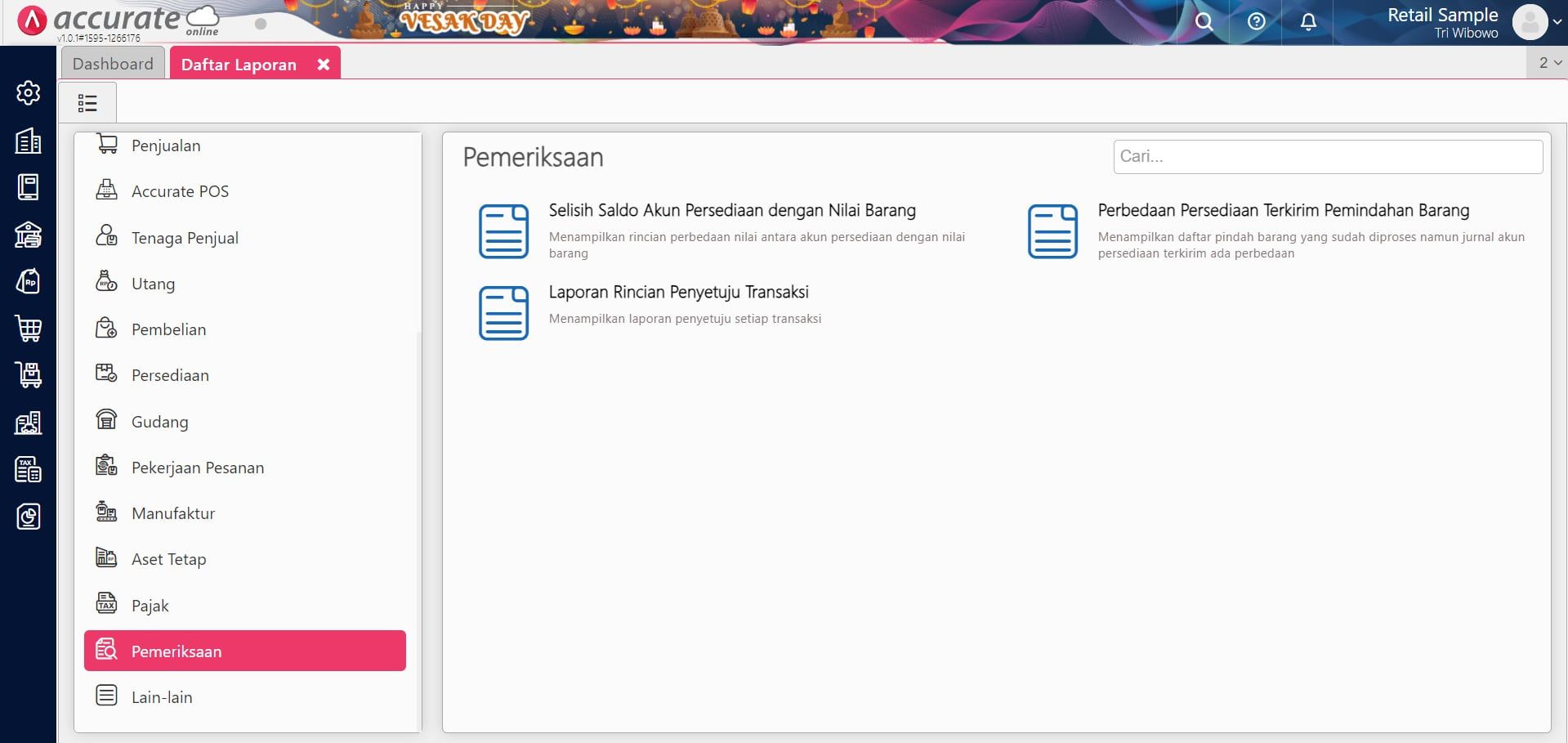Close the Daftar Laporan tab
The height and width of the screenshot is (743, 1568).
[x=324, y=65]
